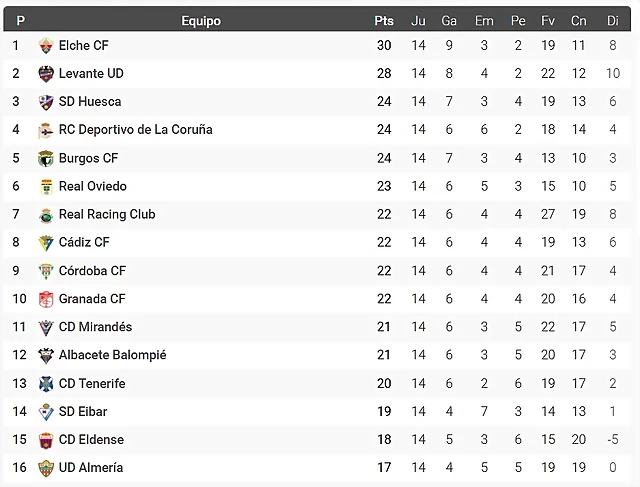Screen dimensions: 640x487
Task: Select the Di column header
Action: click(613, 21)
